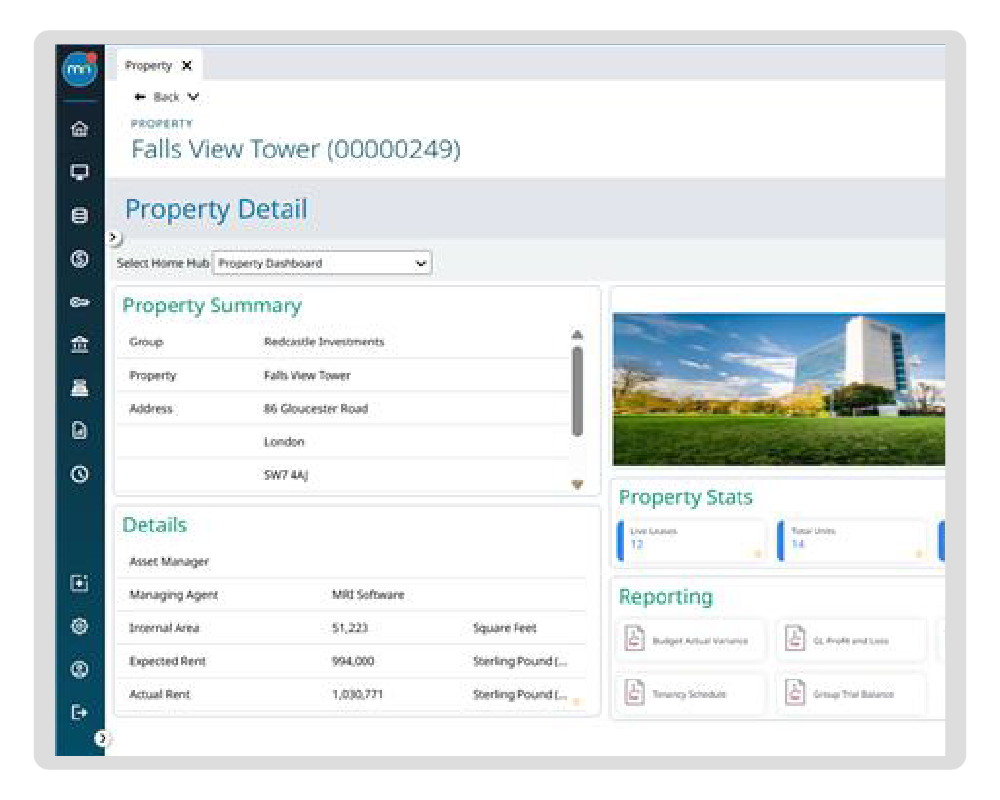Select the database stack sidebar icon
The height and width of the screenshot is (800, 1000).
(x=80, y=216)
